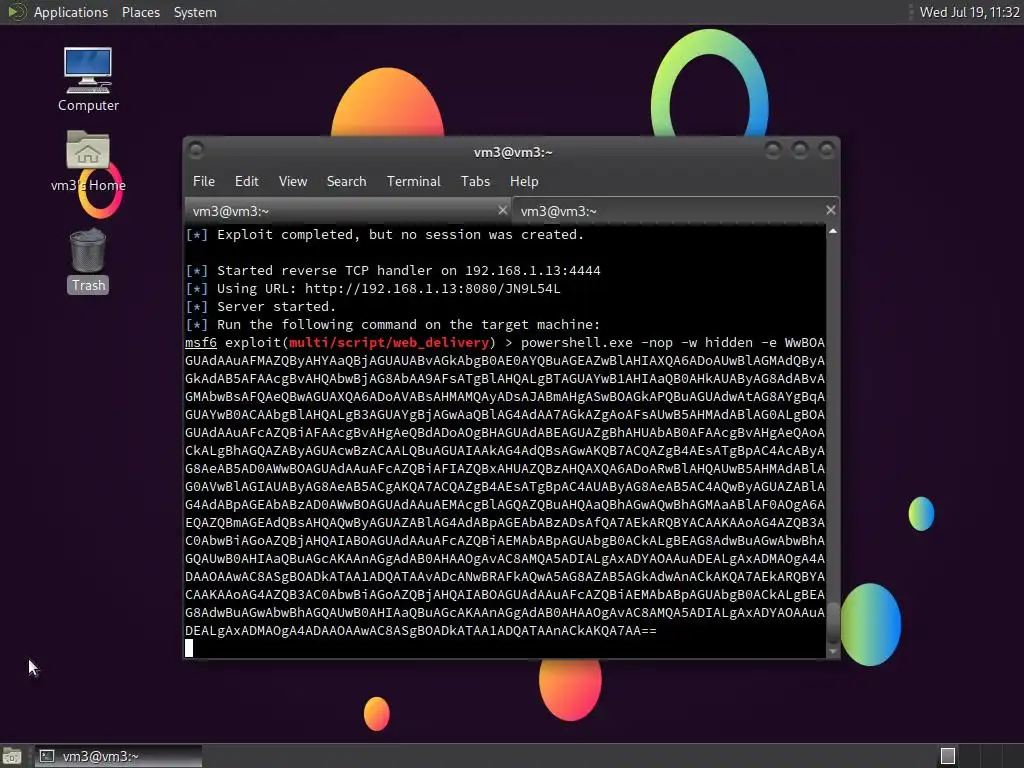Click the 'Server started.' line

pos(260,306)
